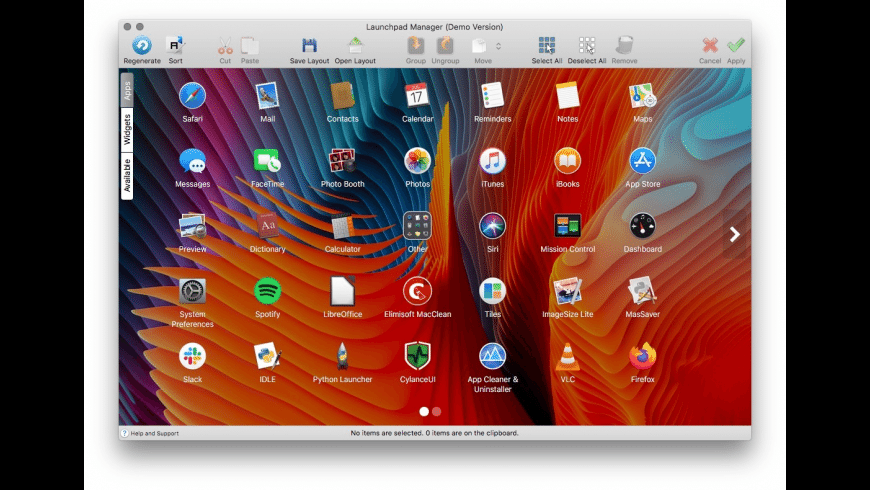Select the first page indicator dot
Image resolution: width=870 pixels, height=490 pixels.
[x=424, y=411]
